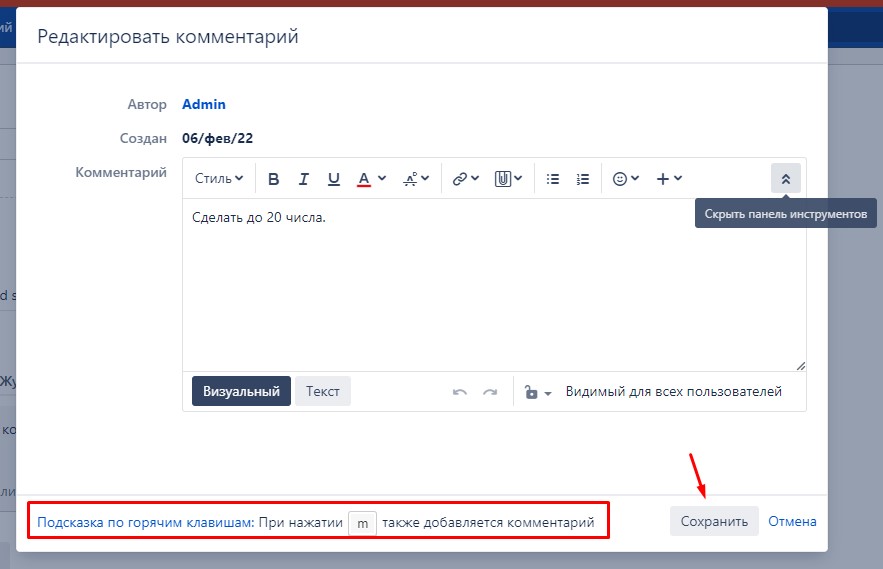Hide the toolbar using the double-chevron button
883x569 pixels.
click(786, 179)
